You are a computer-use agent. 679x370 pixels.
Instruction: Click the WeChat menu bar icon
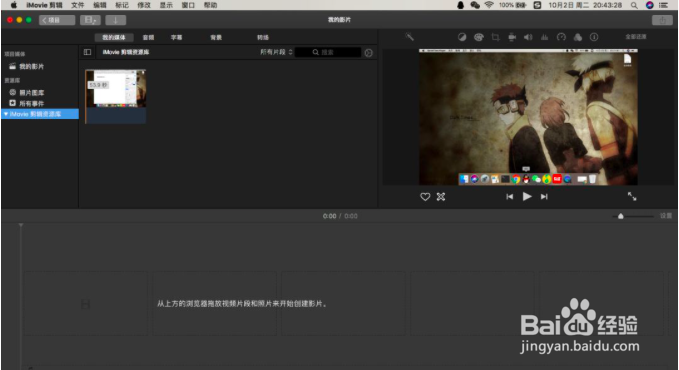[x=475, y=5]
